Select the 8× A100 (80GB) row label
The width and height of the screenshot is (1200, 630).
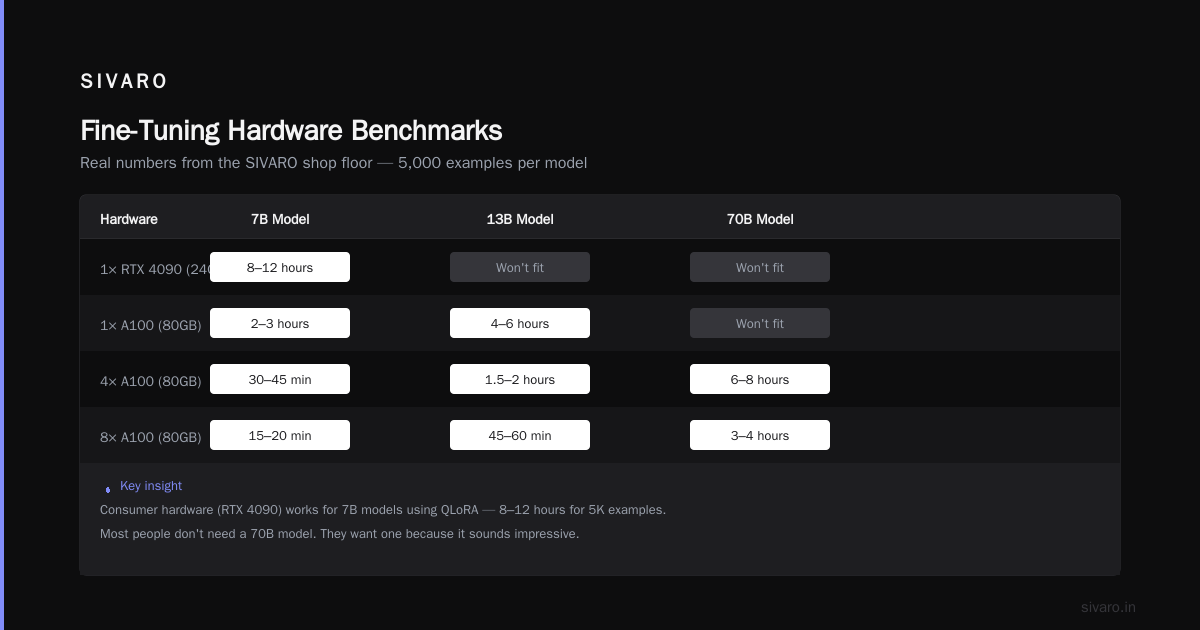coord(151,437)
